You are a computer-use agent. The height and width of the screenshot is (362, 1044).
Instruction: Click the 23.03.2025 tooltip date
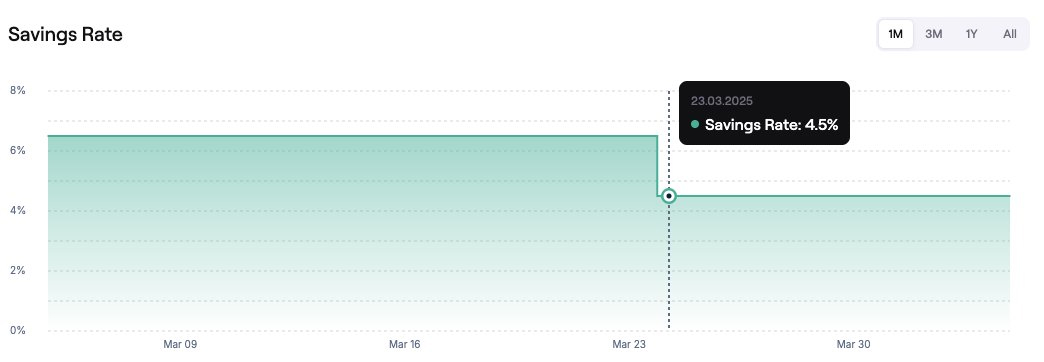coord(722,101)
